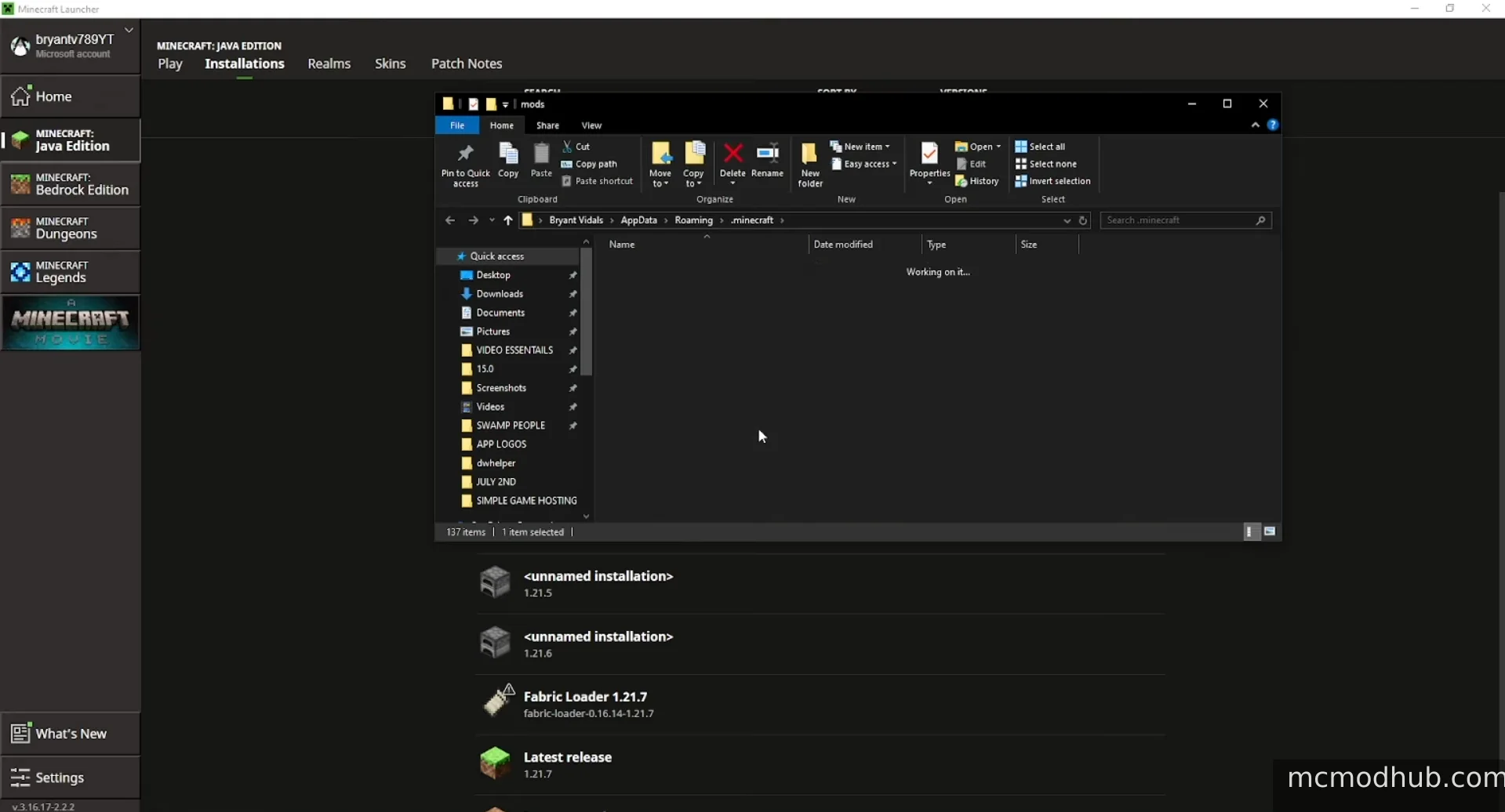Viewport: 1505px width, 812px height.
Task: Open the Easy access dropdown
Action: point(864,164)
